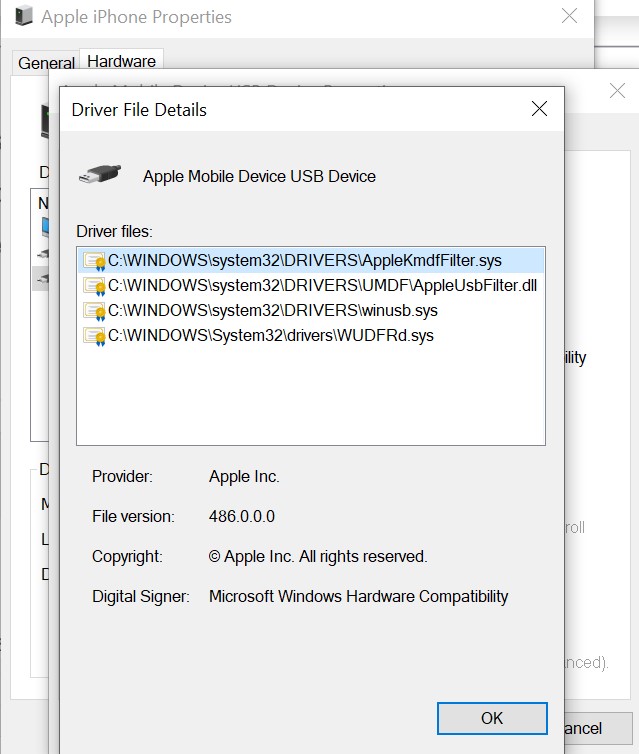This screenshot has height=754, width=639.
Task: Click provider value Apple Inc.
Action: point(244,477)
